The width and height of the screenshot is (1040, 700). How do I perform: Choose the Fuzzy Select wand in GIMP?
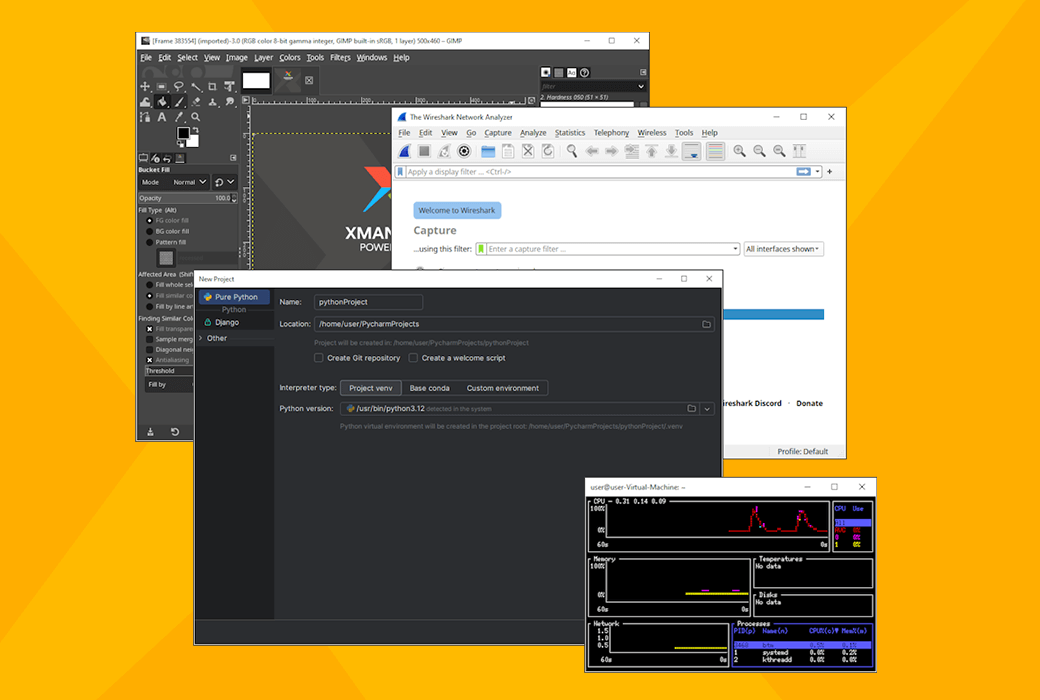(x=196, y=87)
